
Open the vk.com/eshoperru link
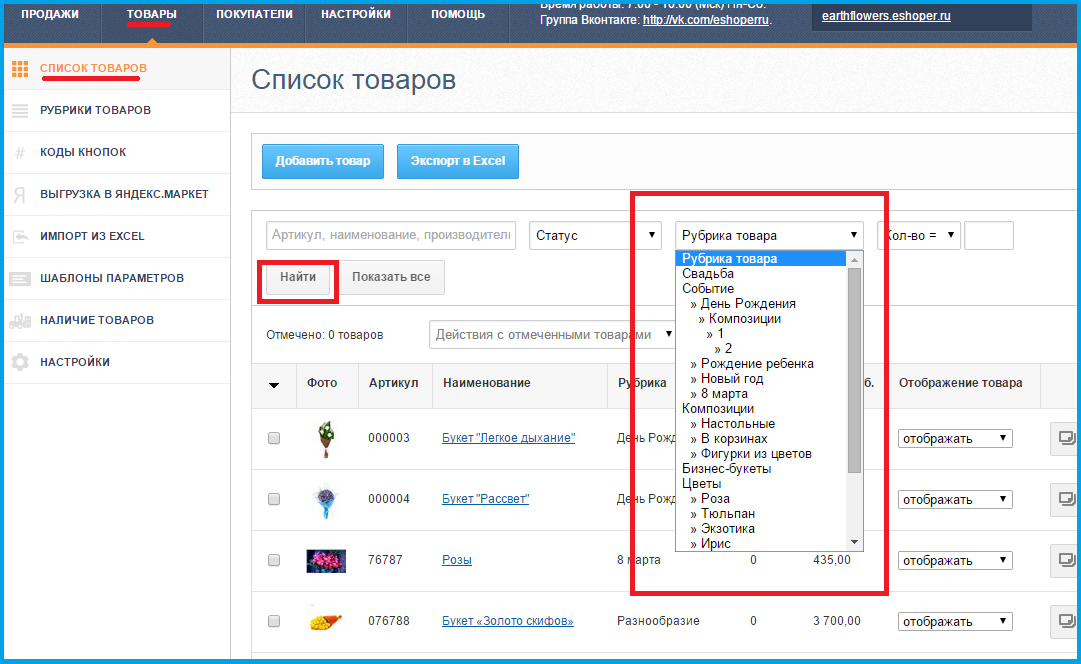click(x=706, y=20)
